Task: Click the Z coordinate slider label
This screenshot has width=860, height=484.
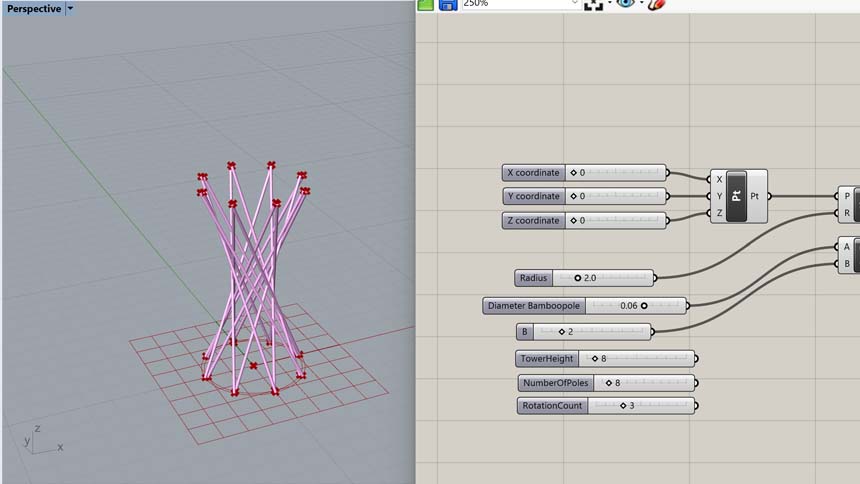Action: [533, 221]
